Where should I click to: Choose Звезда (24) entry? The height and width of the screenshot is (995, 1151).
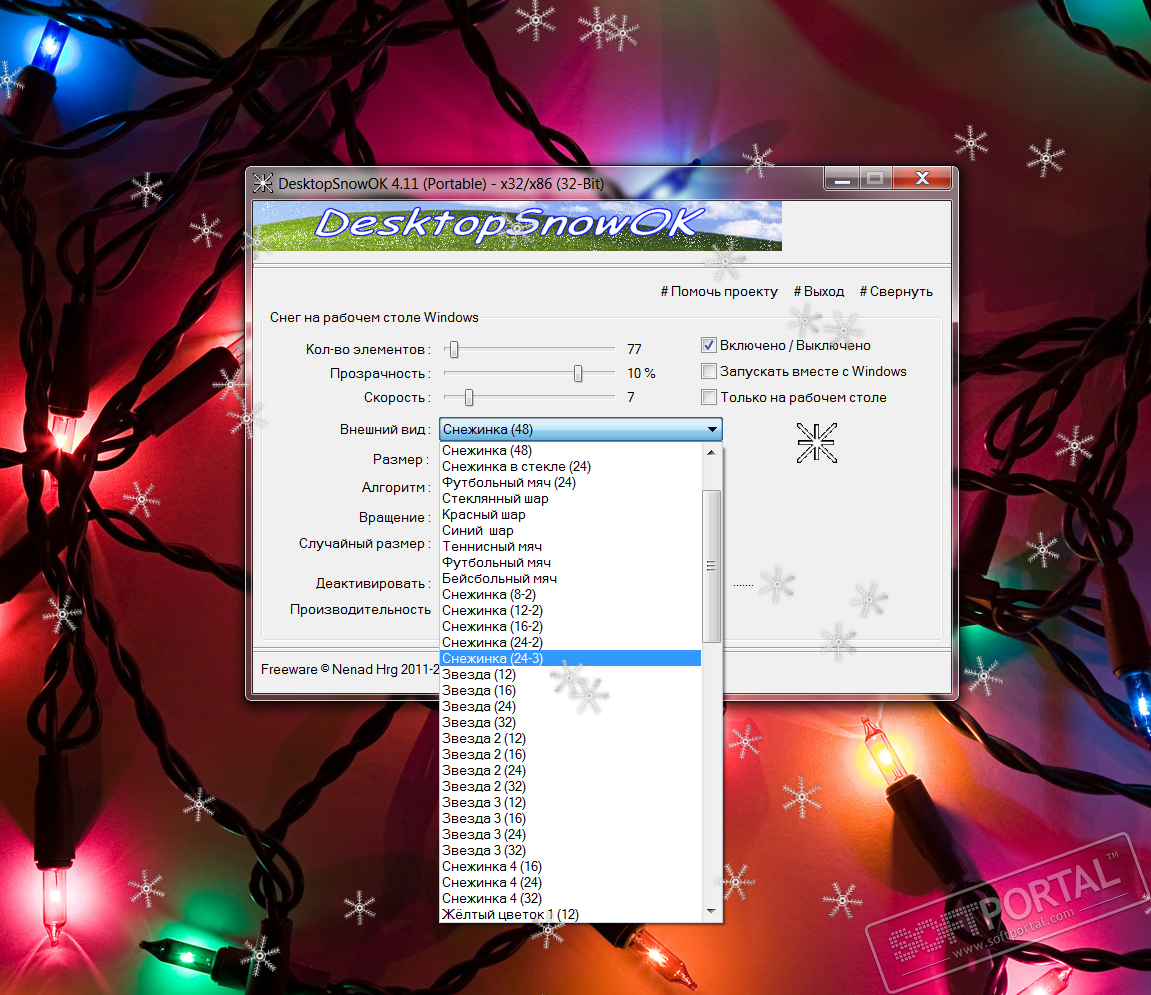[570, 706]
